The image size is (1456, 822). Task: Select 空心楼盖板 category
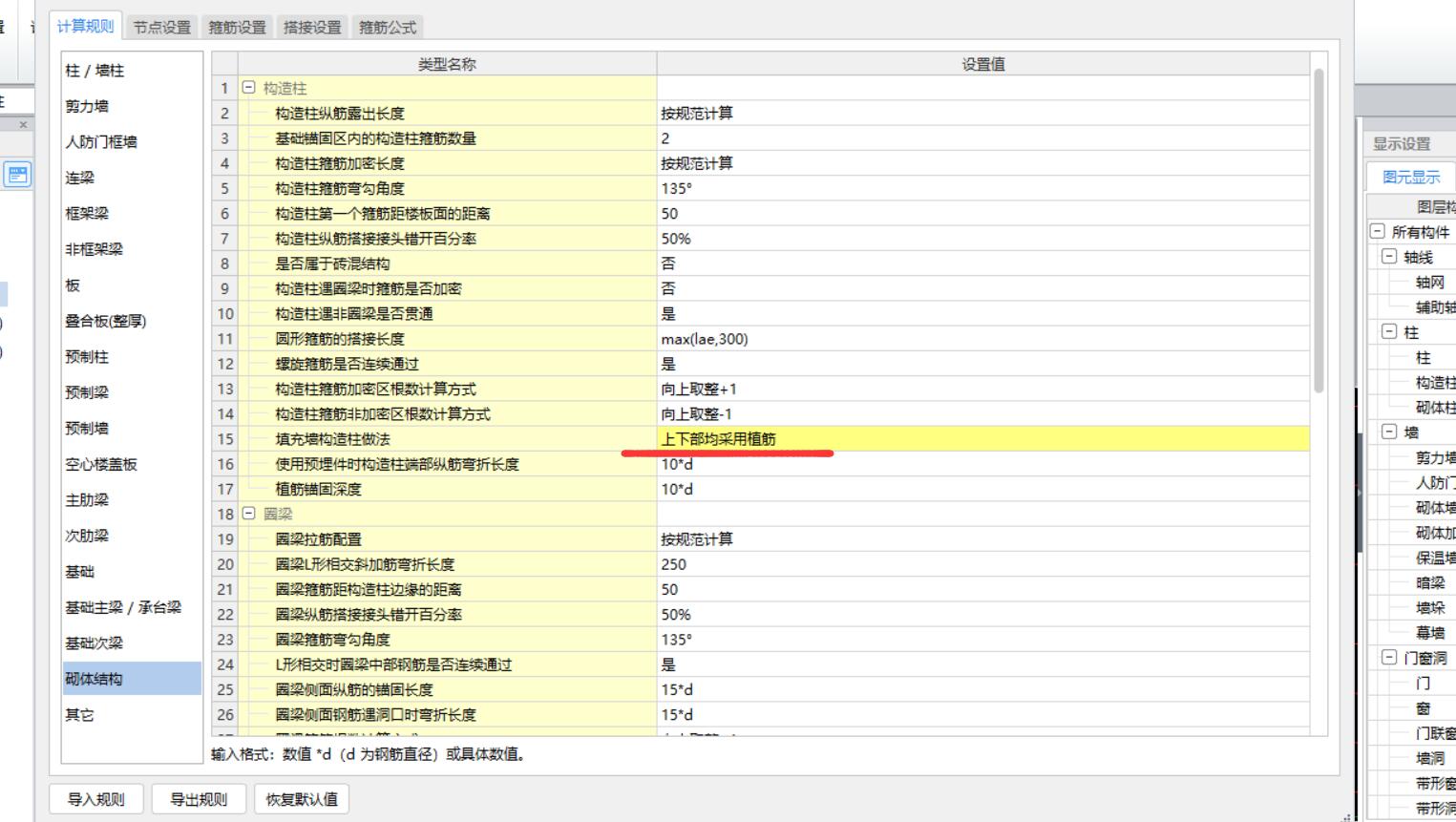click(133, 464)
